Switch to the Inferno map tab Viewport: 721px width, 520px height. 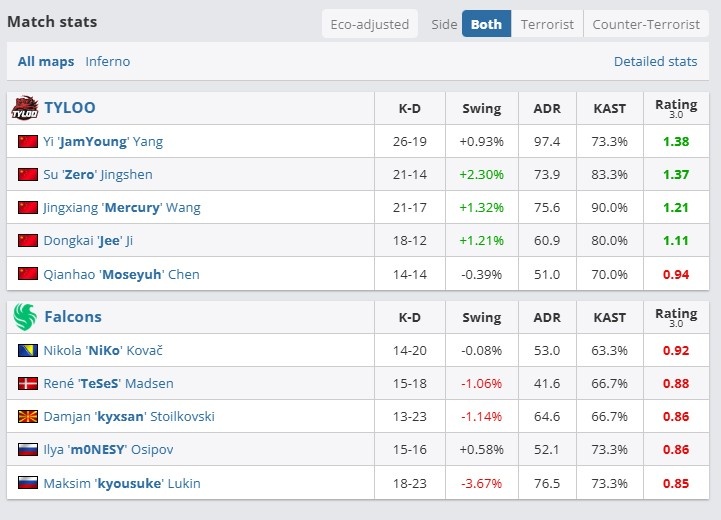tap(108, 62)
